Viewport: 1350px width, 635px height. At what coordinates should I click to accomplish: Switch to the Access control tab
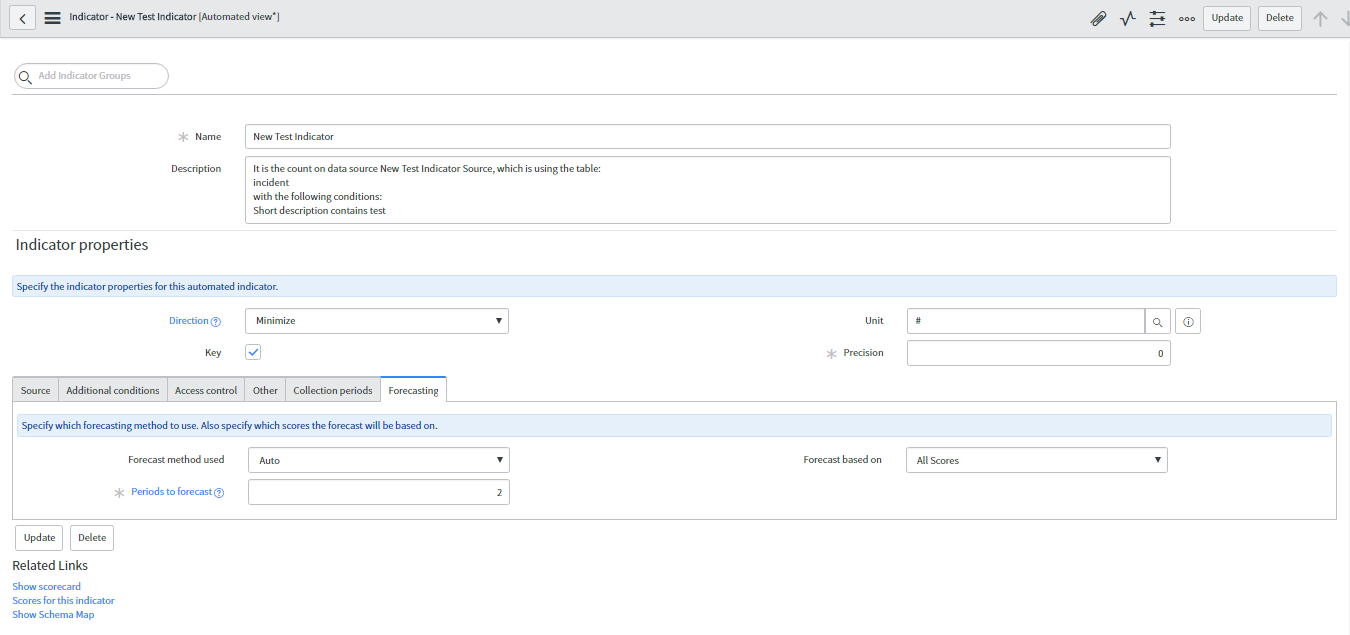206,390
